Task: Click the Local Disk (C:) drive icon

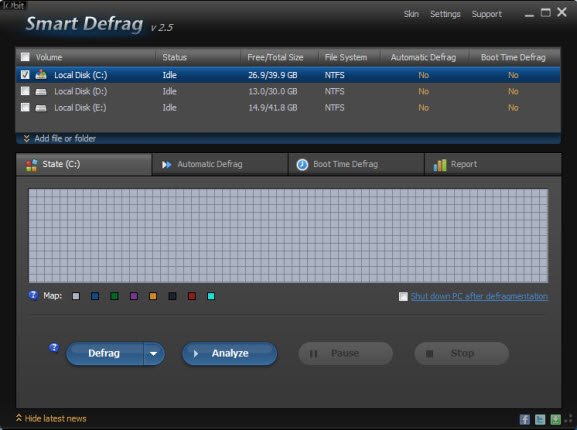Action: (x=41, y=75)
